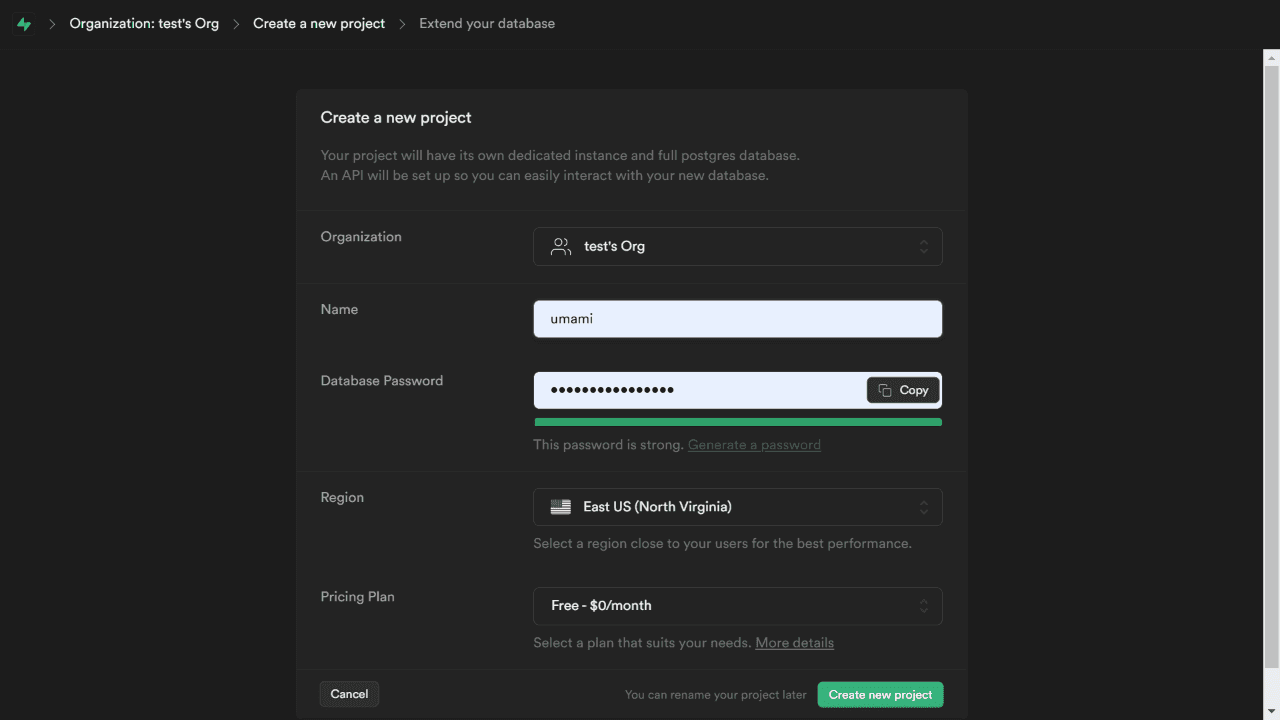Screen dimensions: 1280x720
Task: Select the Create a new project breadcrumb
Action: (318, 23)
